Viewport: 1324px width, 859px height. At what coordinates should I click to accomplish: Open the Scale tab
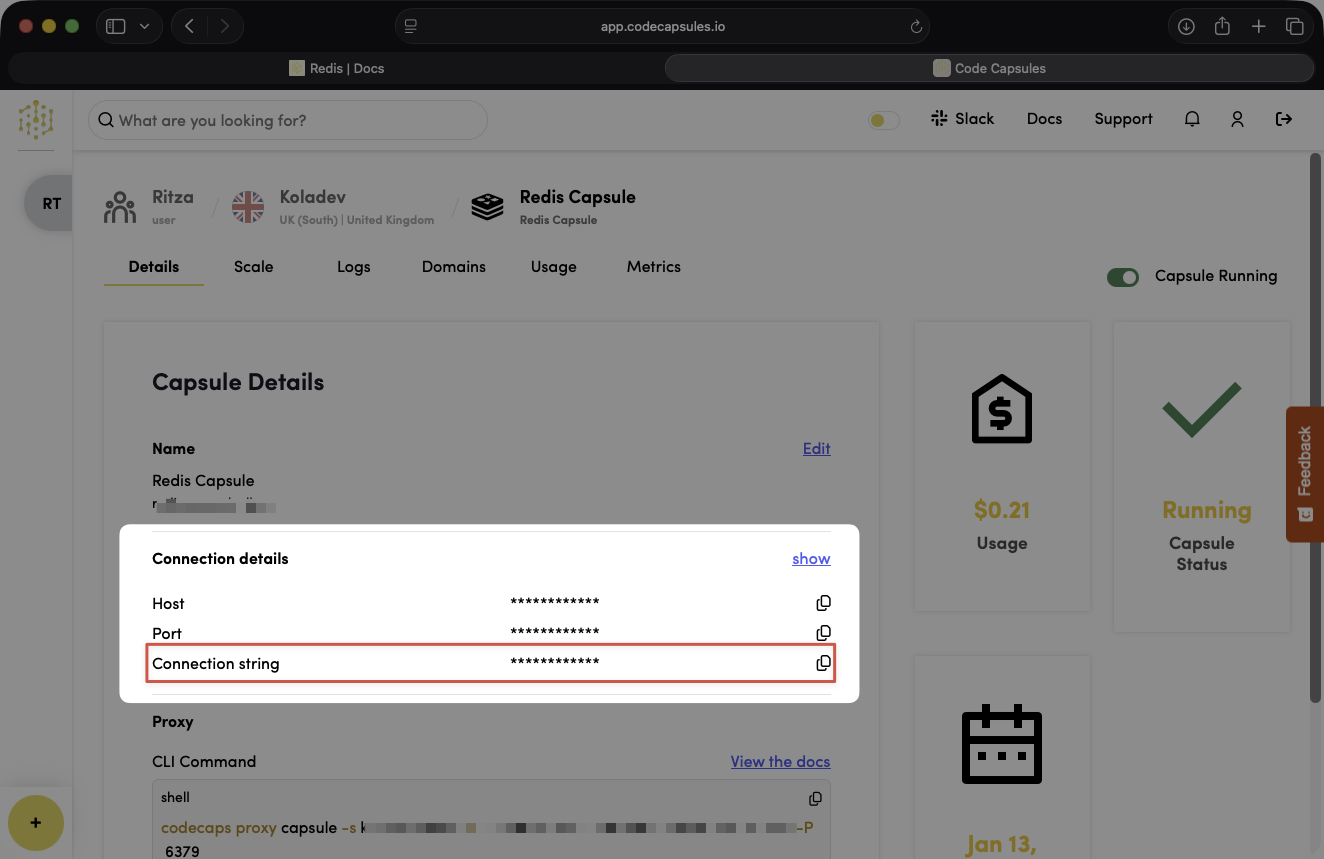tap(253, 267)
